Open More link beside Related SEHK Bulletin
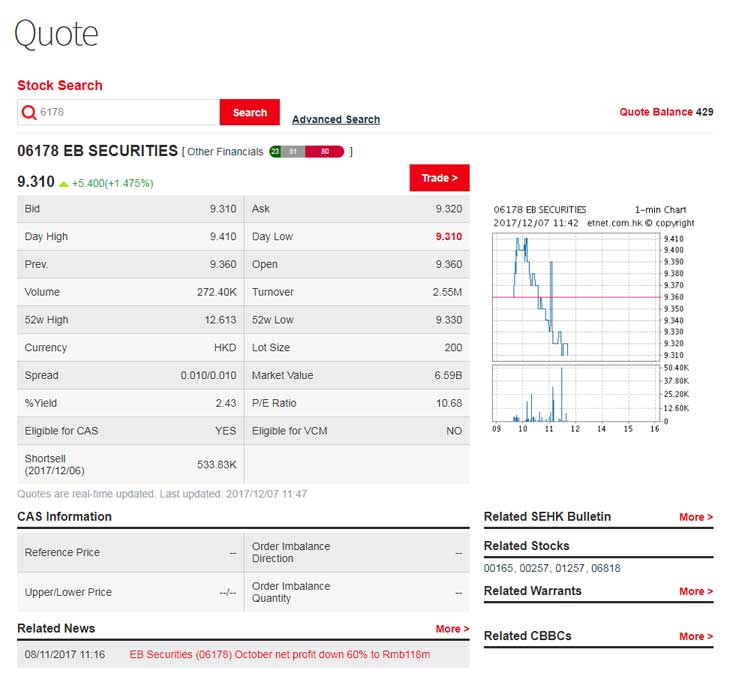The image size is (730, 674). (x=696, y=517)
